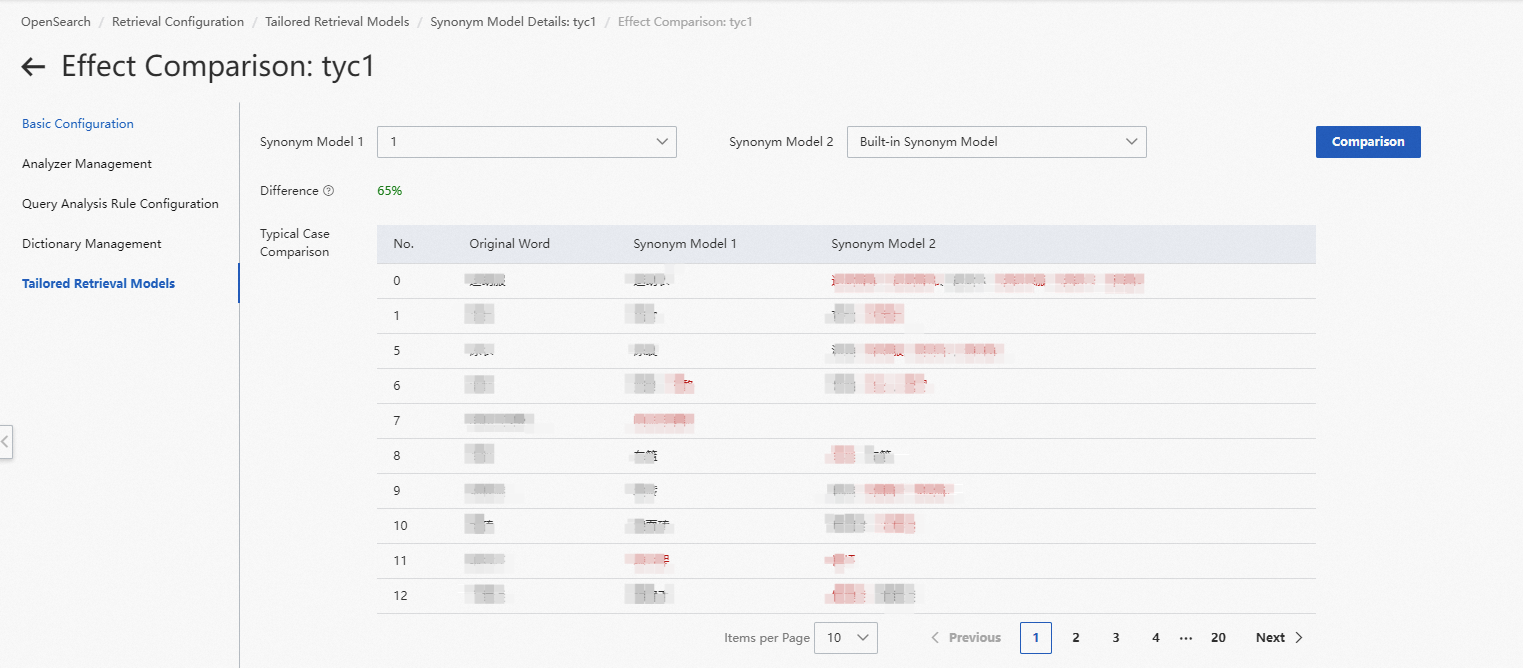The image size is (1523, 668).
Task: Click the OpenSearch breadcrumb link
Action: click(56, 22)
